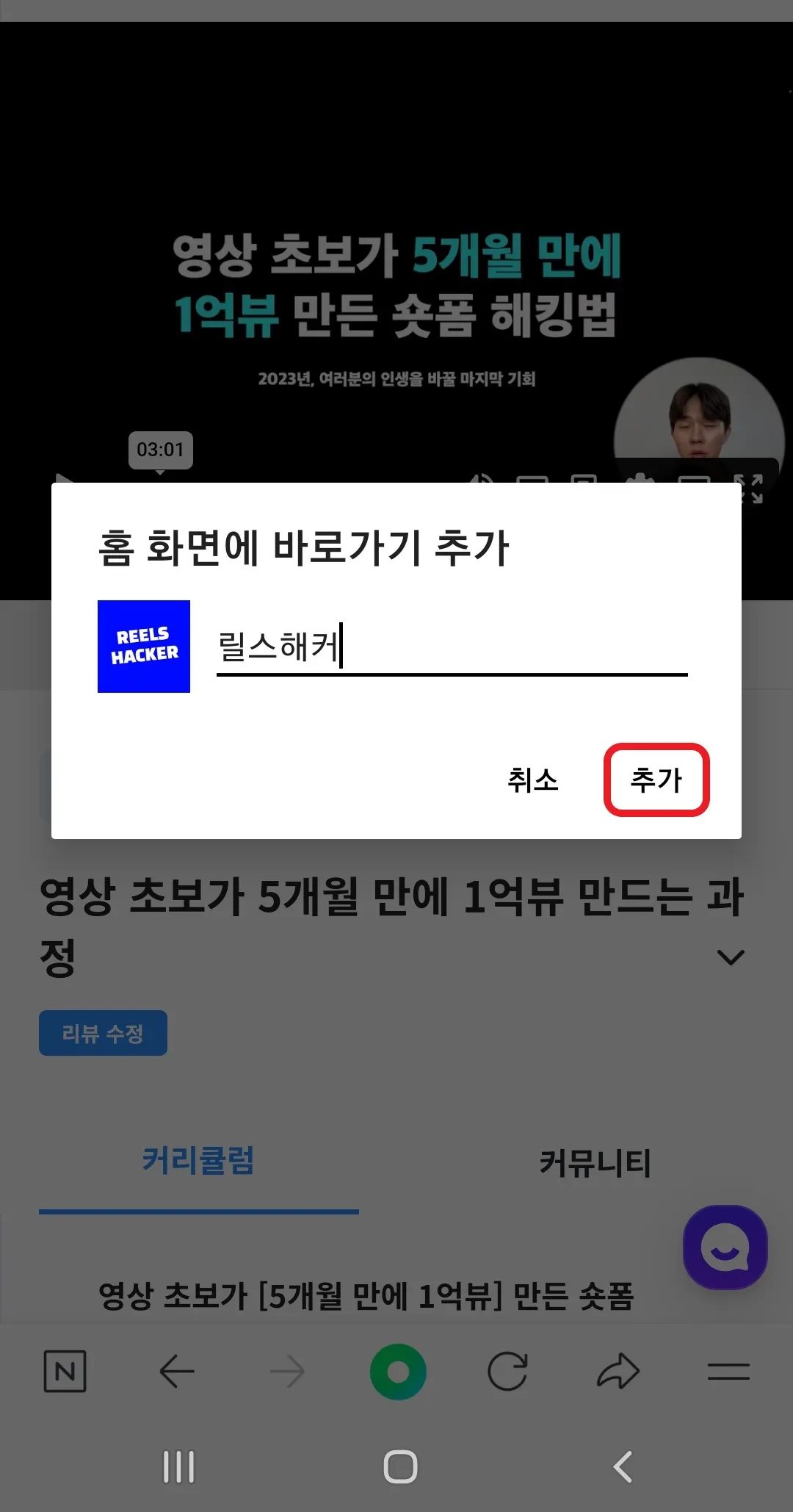Open the purple chat support bubble
This screenshot has height=1512, width=793.
(x=725, y=1248)
